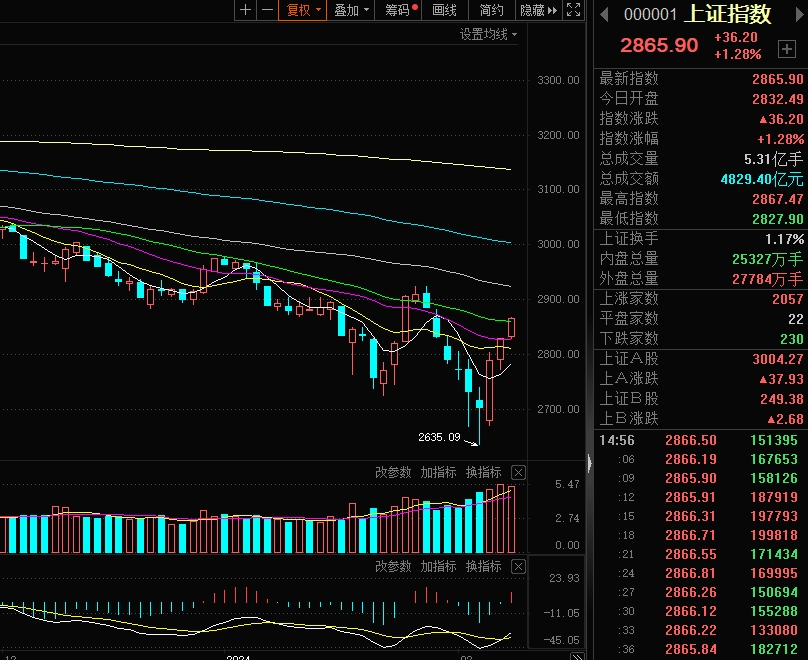Click the large 2865.90 price header
The width and height of the screenshot is (808, 660).
tap(659, 45)
